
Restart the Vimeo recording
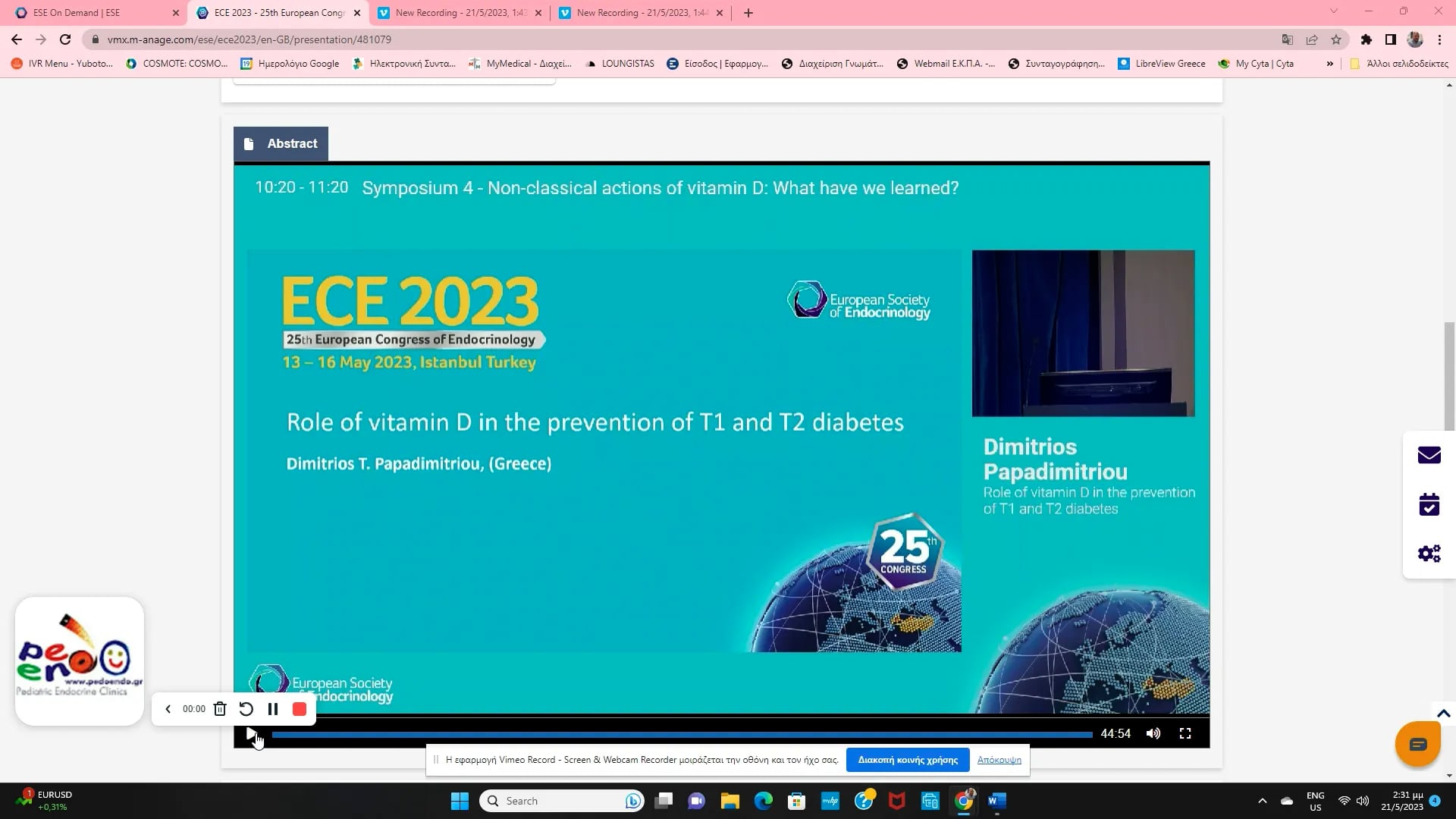pos(246,709)
